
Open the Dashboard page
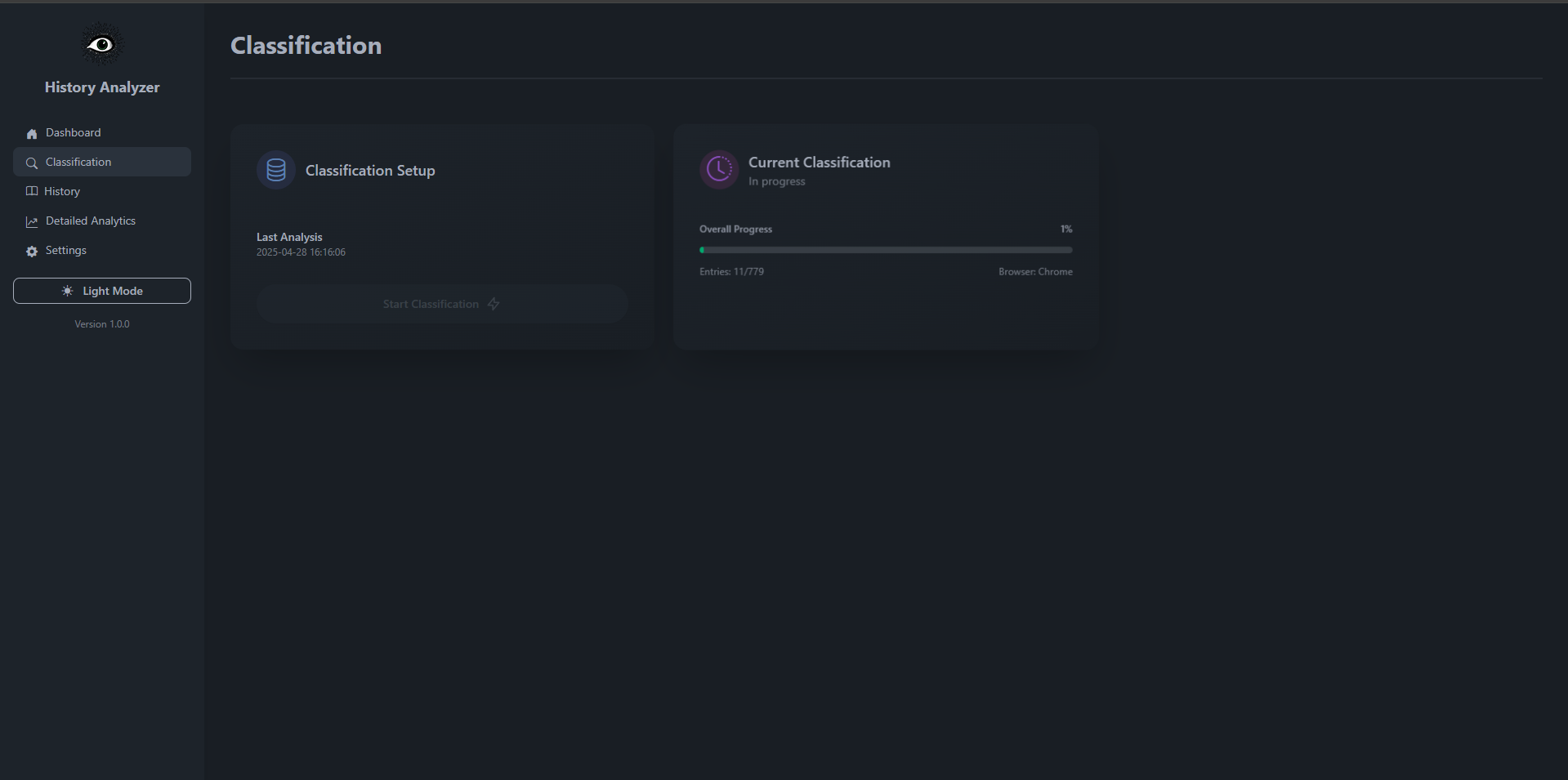(102, 132)
